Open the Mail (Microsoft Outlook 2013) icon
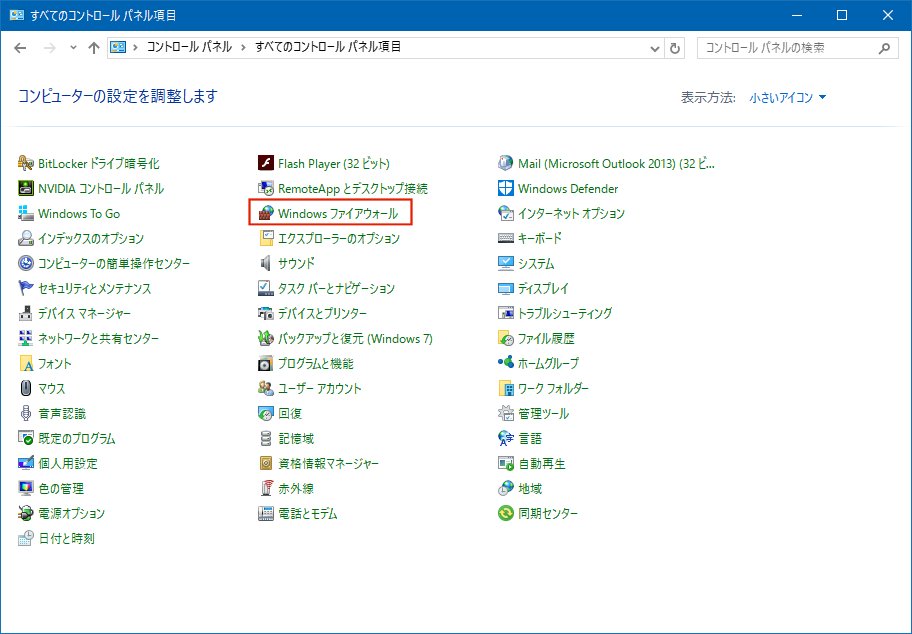Viewport: 912px width, 634px height. pyautogui.click(x=505, y=163)
